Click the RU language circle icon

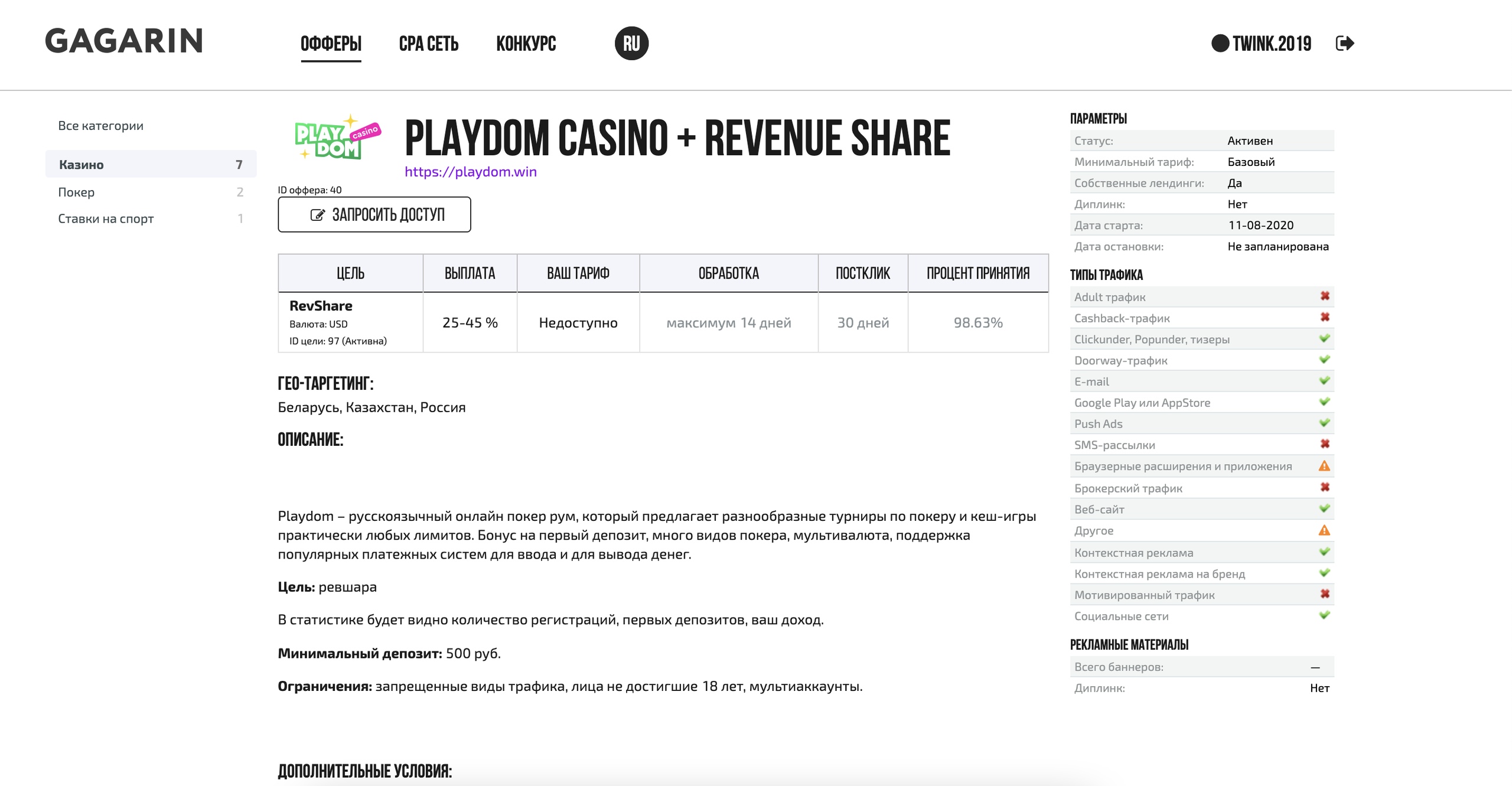click(631, 43)
